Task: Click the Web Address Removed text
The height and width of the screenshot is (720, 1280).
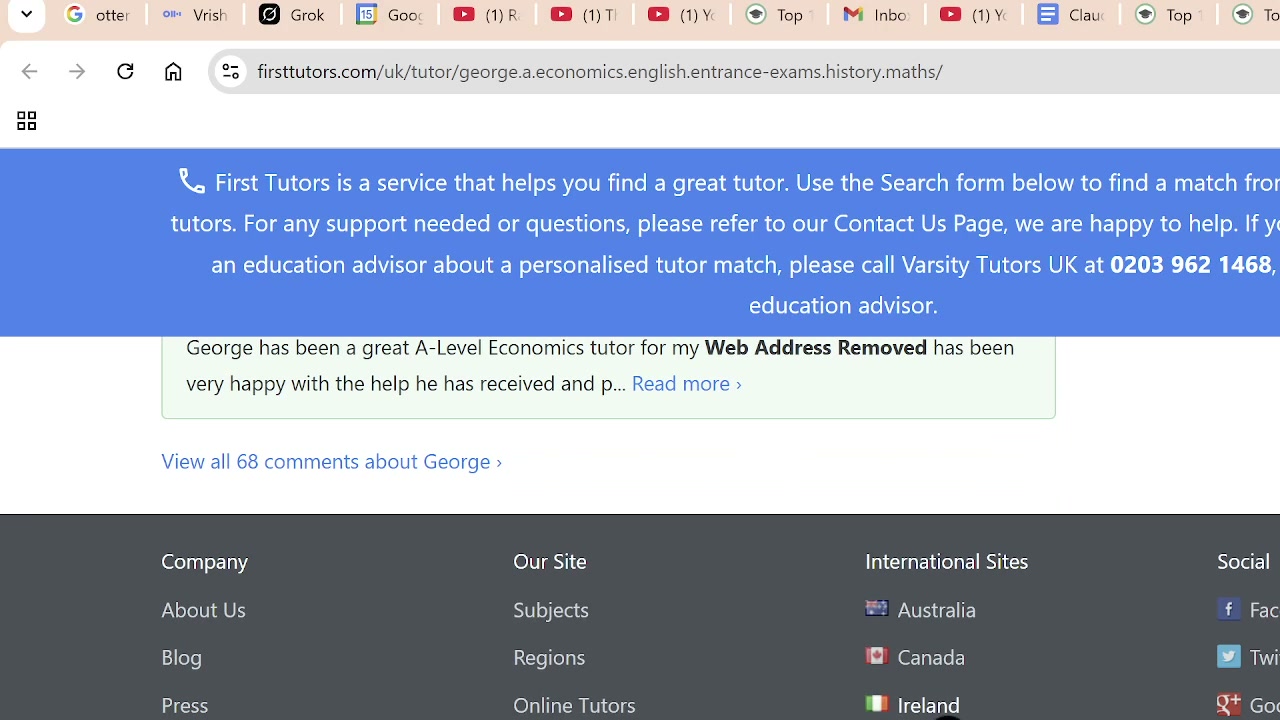Action: 816,347
